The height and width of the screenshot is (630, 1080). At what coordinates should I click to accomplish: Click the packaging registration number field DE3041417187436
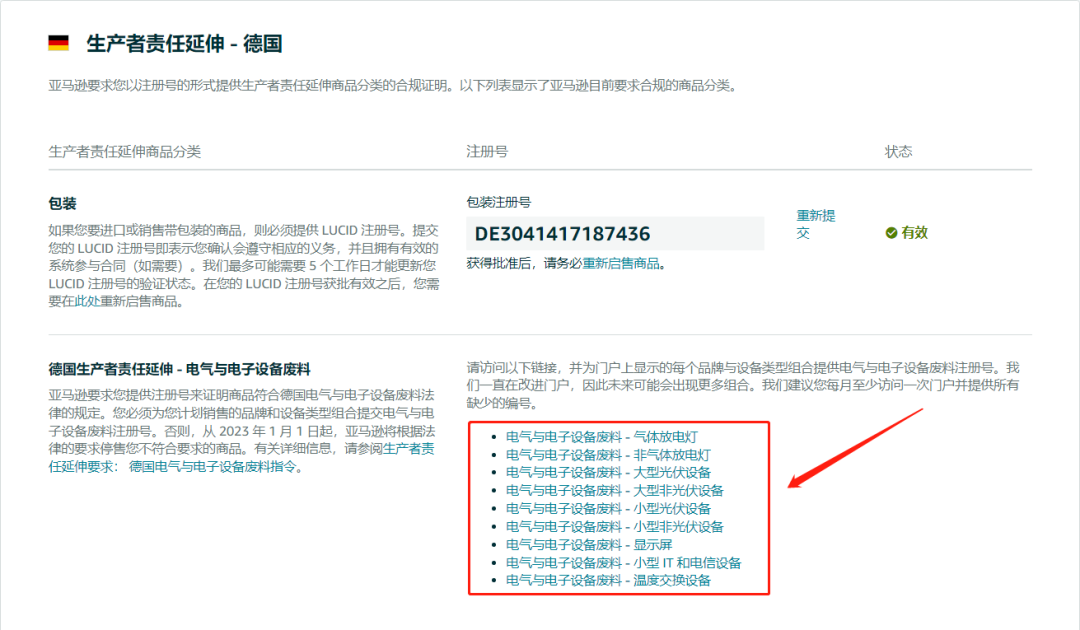(615, 233)
